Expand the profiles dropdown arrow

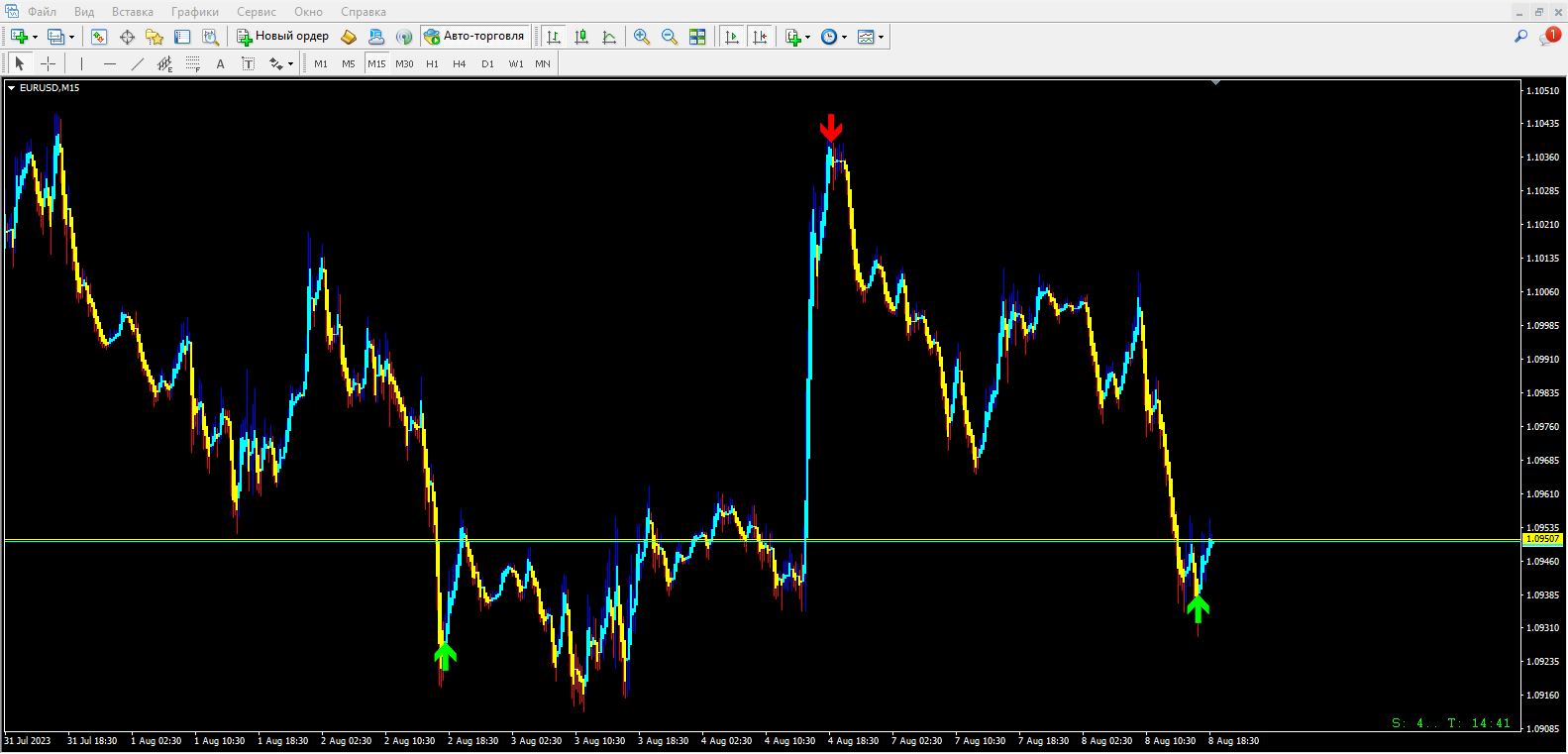point(71,37)
